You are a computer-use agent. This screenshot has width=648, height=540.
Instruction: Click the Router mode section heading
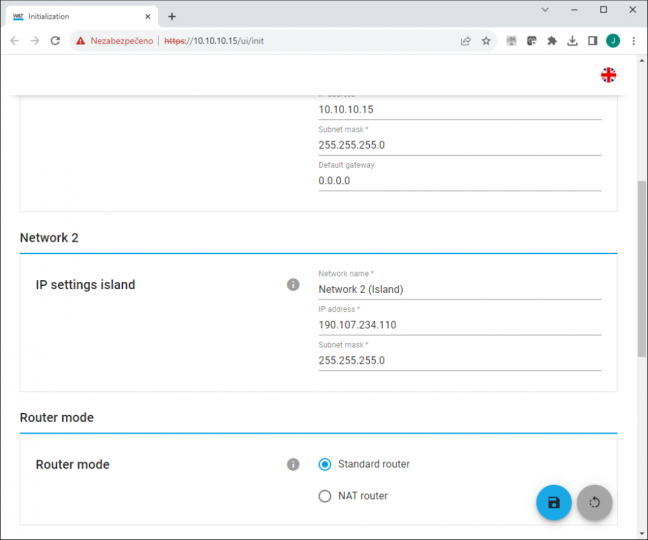[x=57, y=417]
